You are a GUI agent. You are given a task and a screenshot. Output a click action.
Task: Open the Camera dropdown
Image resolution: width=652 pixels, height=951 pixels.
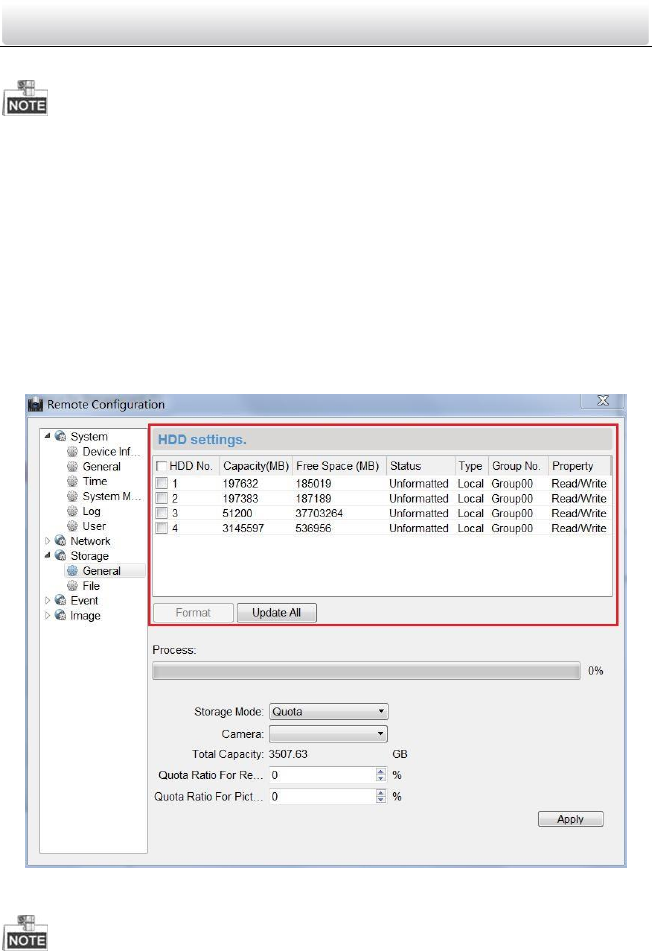pos(328,733)
